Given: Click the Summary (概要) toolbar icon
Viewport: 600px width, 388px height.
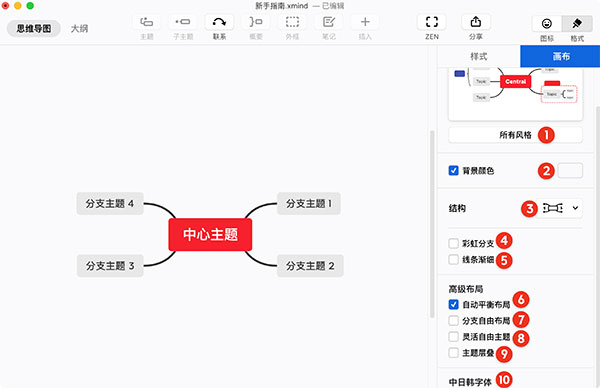Looking at the screenshot, I should [256, 22].
